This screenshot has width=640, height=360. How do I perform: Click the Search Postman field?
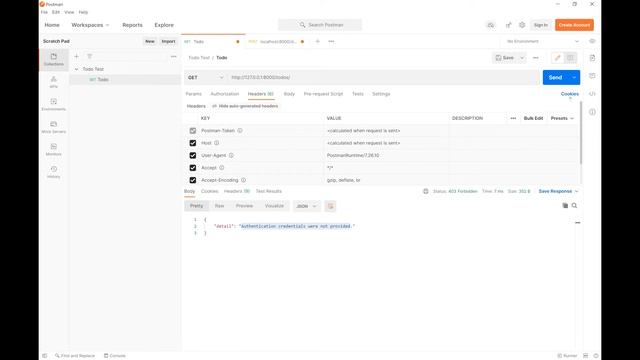coord(320,25)
